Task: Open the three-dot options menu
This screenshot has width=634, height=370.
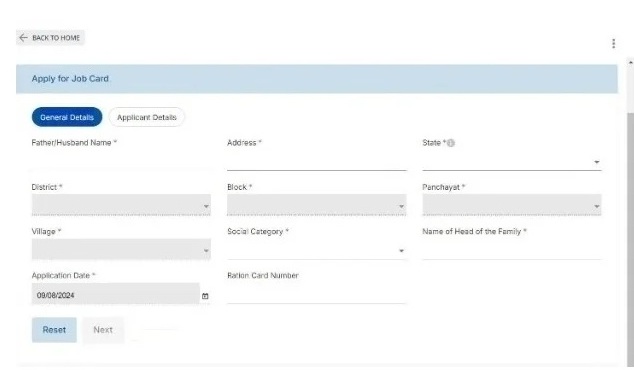Action: 613,43
